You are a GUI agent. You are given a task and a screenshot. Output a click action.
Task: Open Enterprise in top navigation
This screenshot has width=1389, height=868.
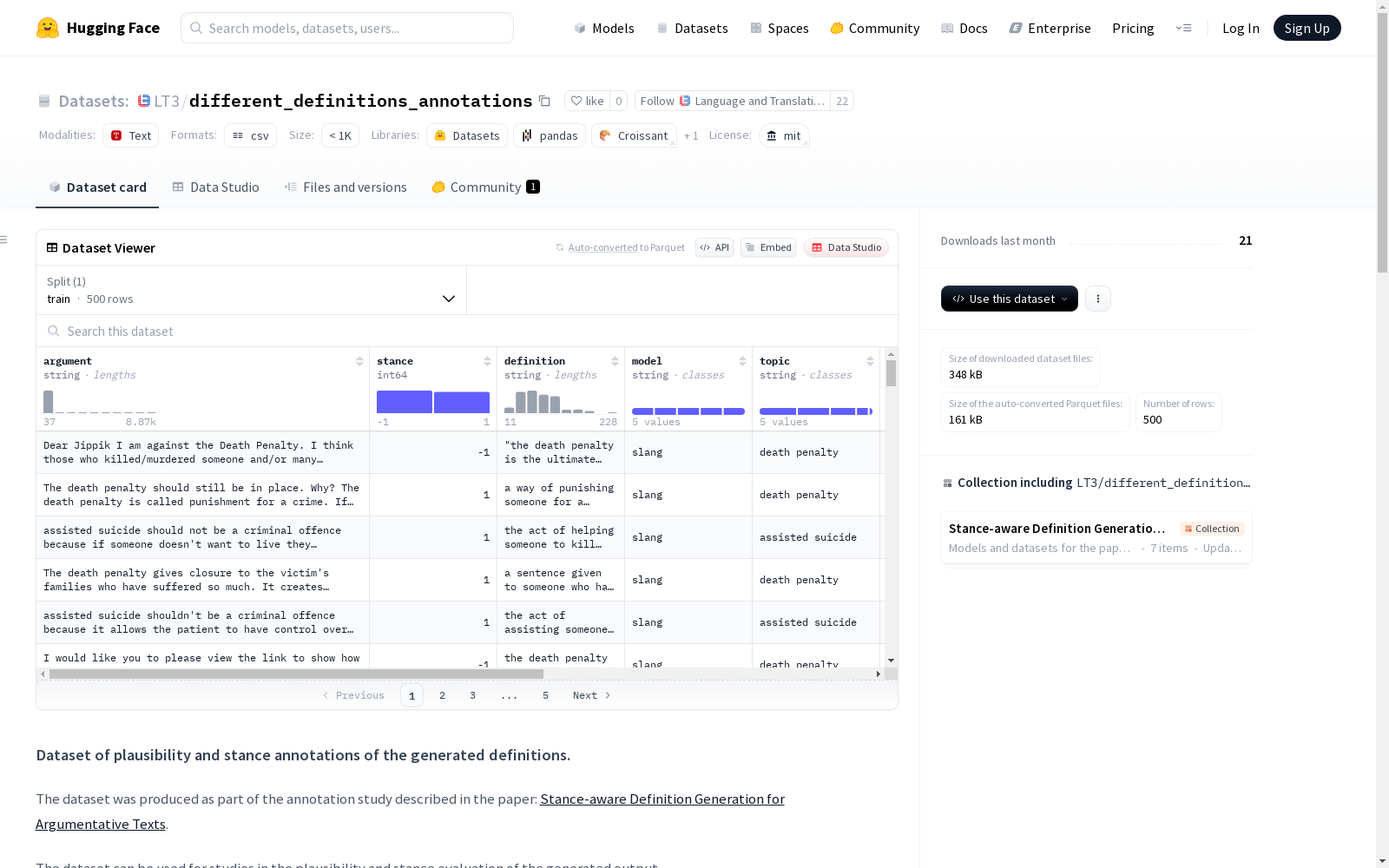(1050, 28)
